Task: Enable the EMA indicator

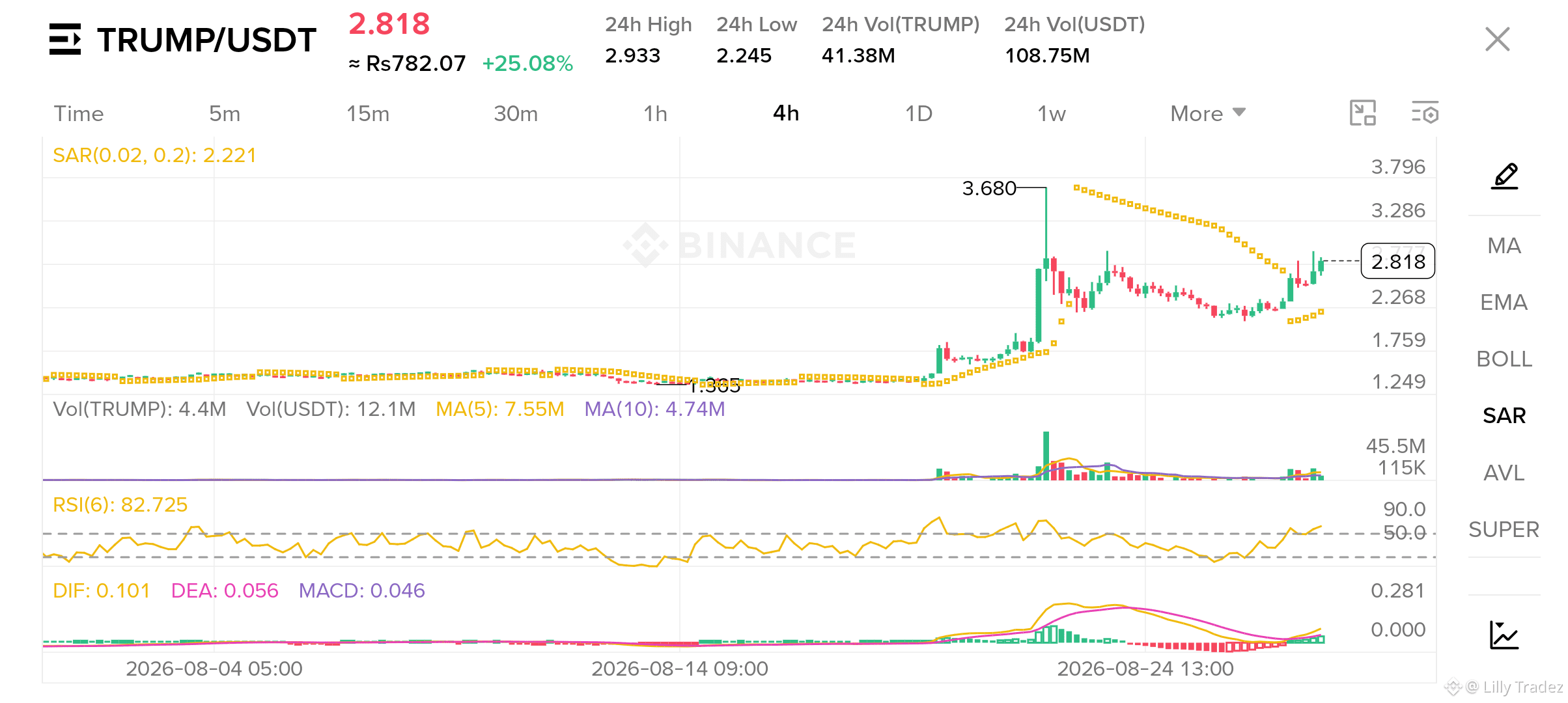Action: coord(1504,302)
